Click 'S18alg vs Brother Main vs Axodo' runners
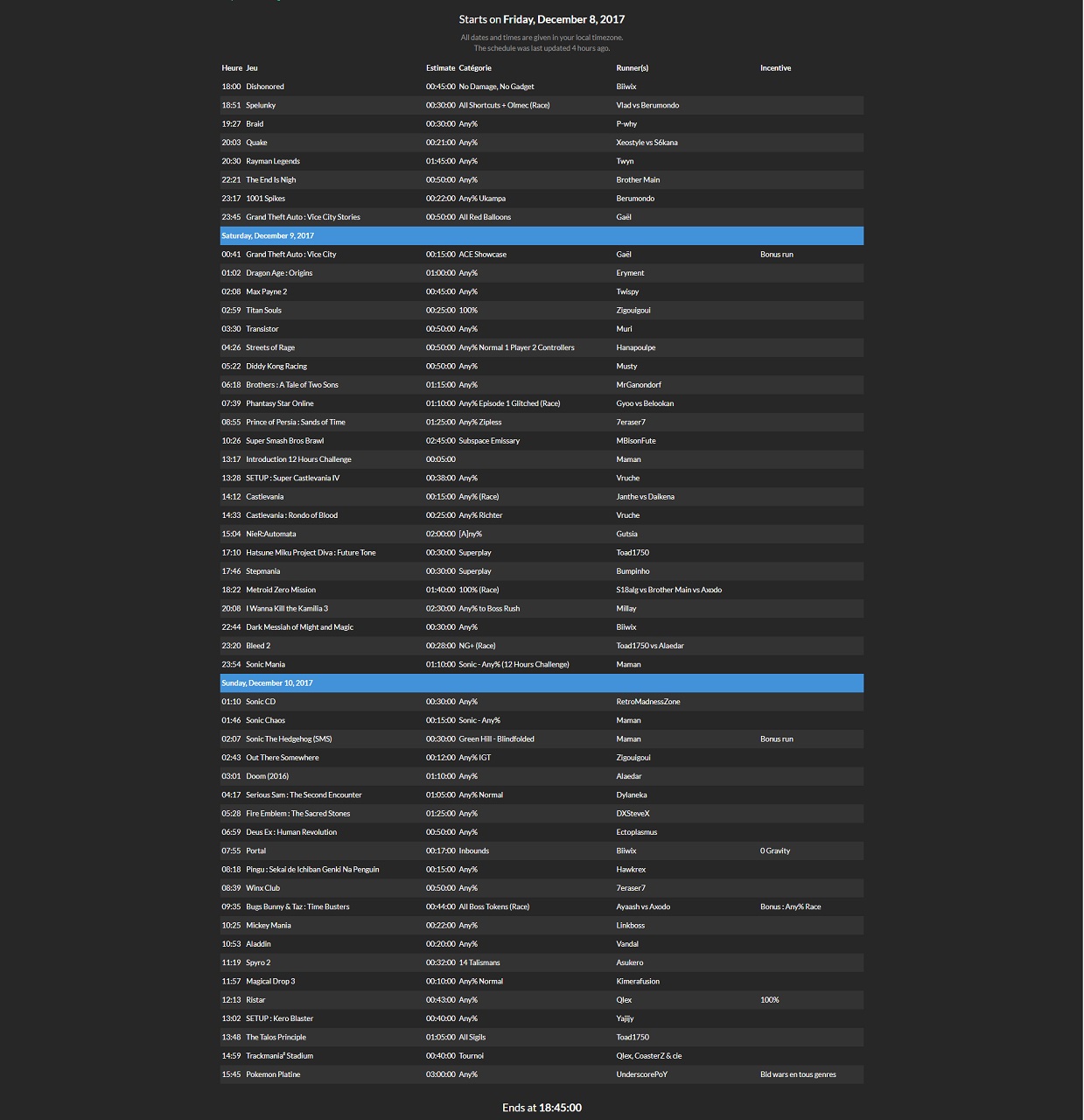This screenshot has width=1084, height=1120. [x=669, y=590]
